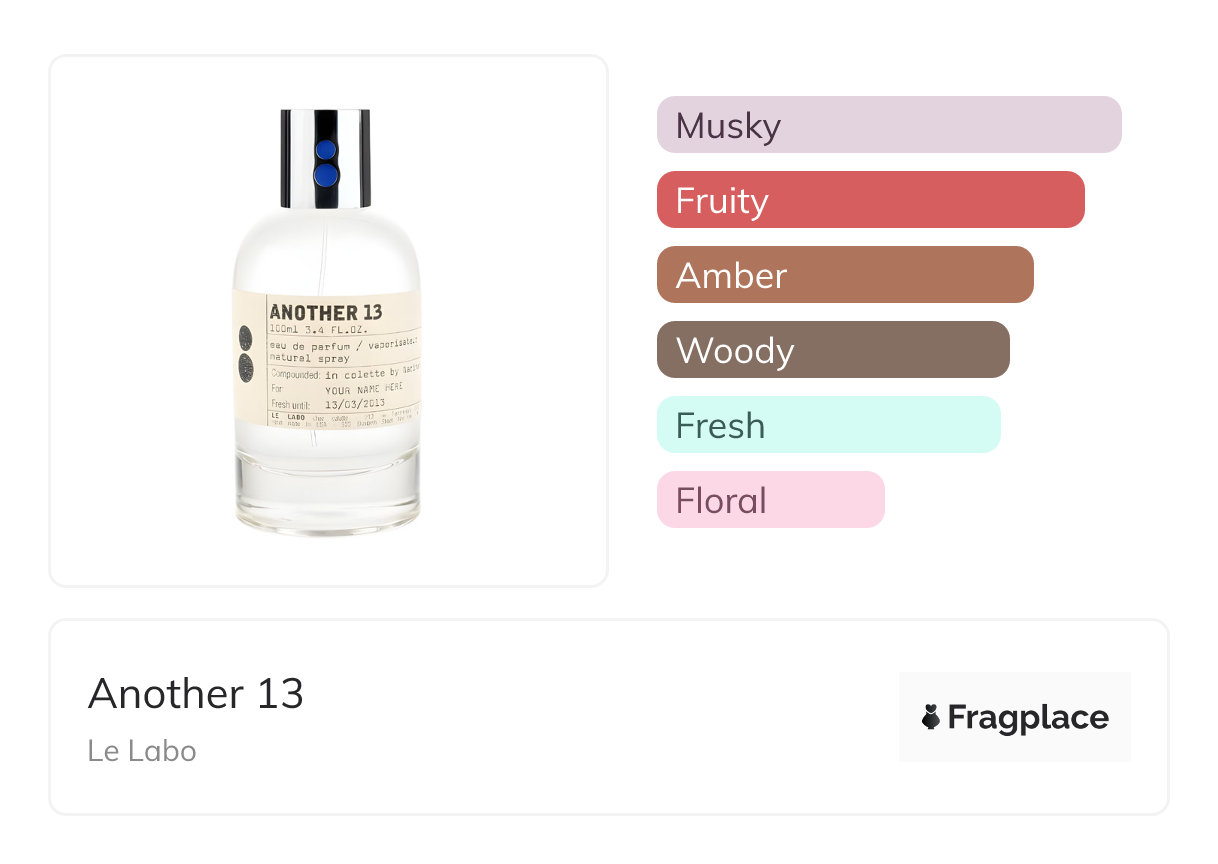Click the upper blue dot on cap
The height and width of the screenshot is (864, 1218).
pyautogui.click(x=325, y=152)
